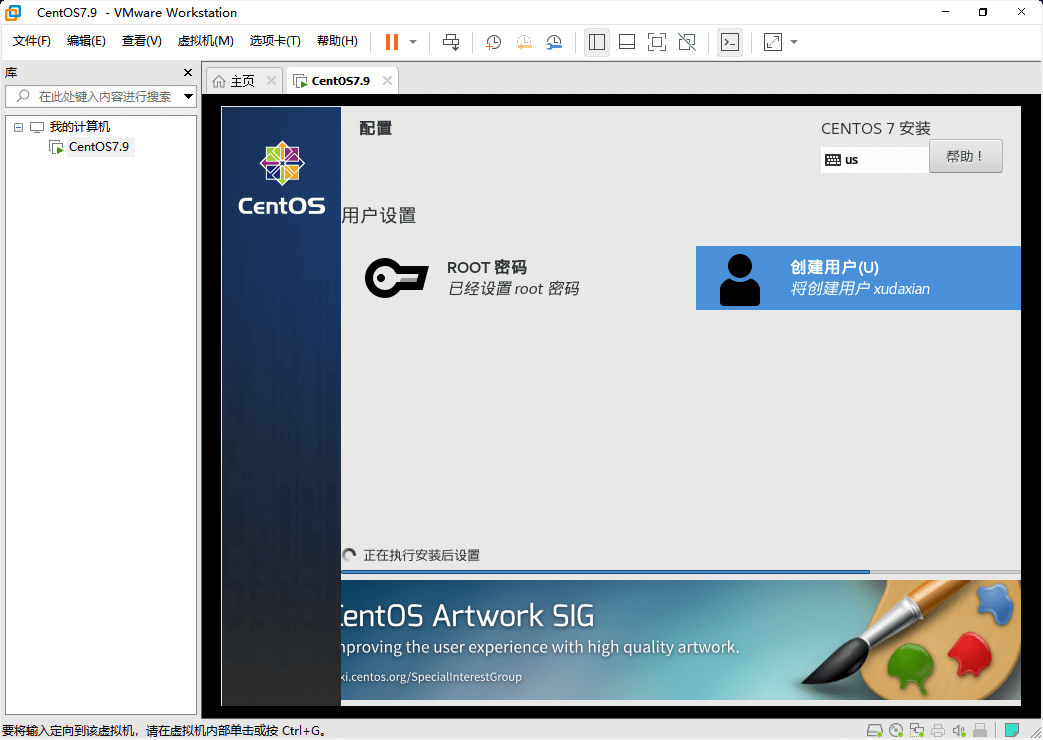Open ROOT 密码 settings
The image size is (1043, 740).
coord(513,278)
